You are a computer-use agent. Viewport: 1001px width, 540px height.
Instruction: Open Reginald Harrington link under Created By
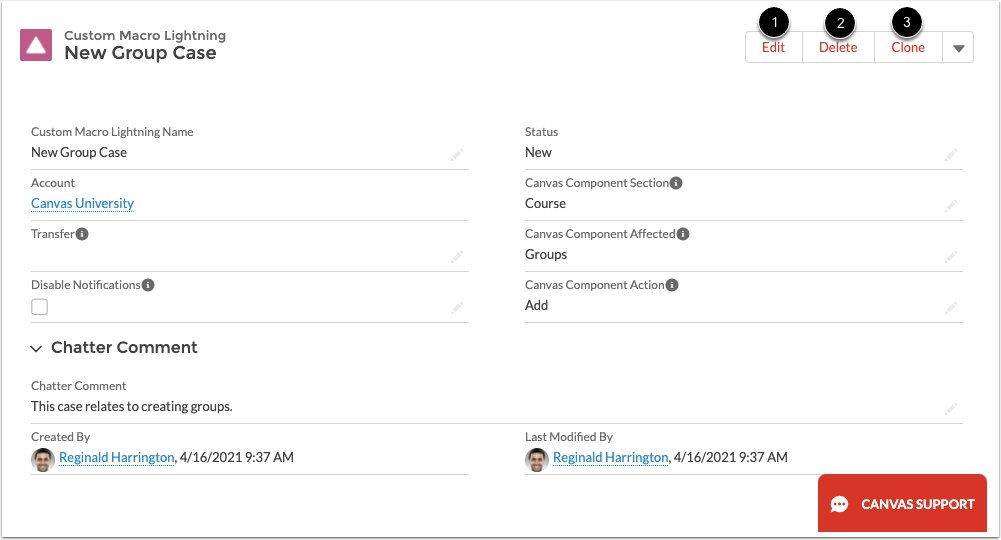point(116,458)
